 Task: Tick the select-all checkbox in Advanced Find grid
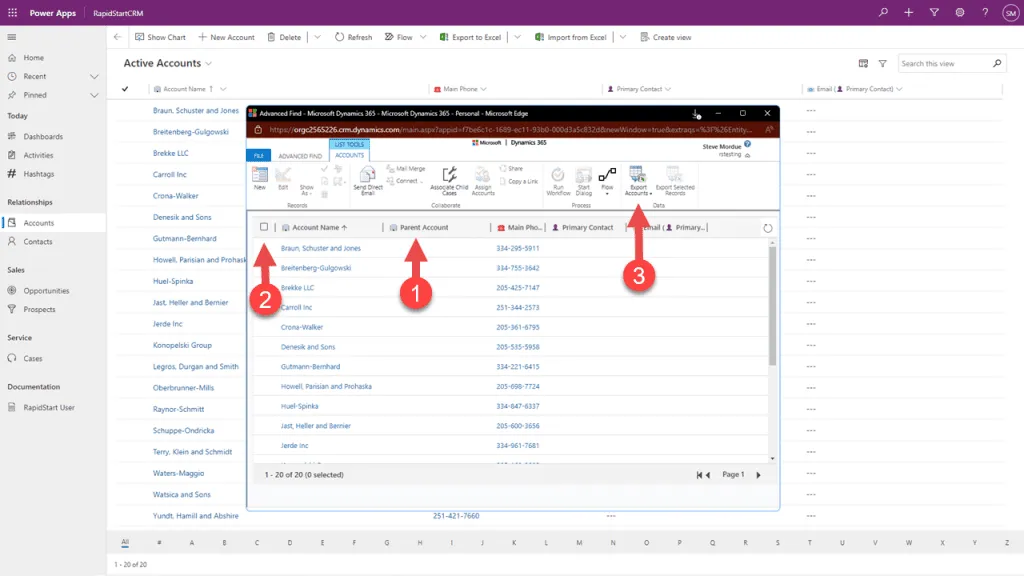click(x=264, y=227)
